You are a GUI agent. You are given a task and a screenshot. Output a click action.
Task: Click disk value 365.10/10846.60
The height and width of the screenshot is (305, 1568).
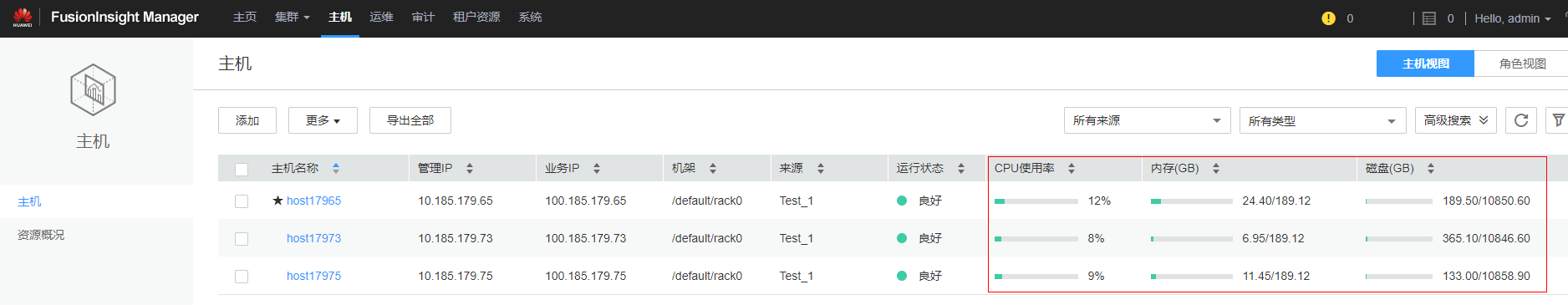tap(1486, 238)
